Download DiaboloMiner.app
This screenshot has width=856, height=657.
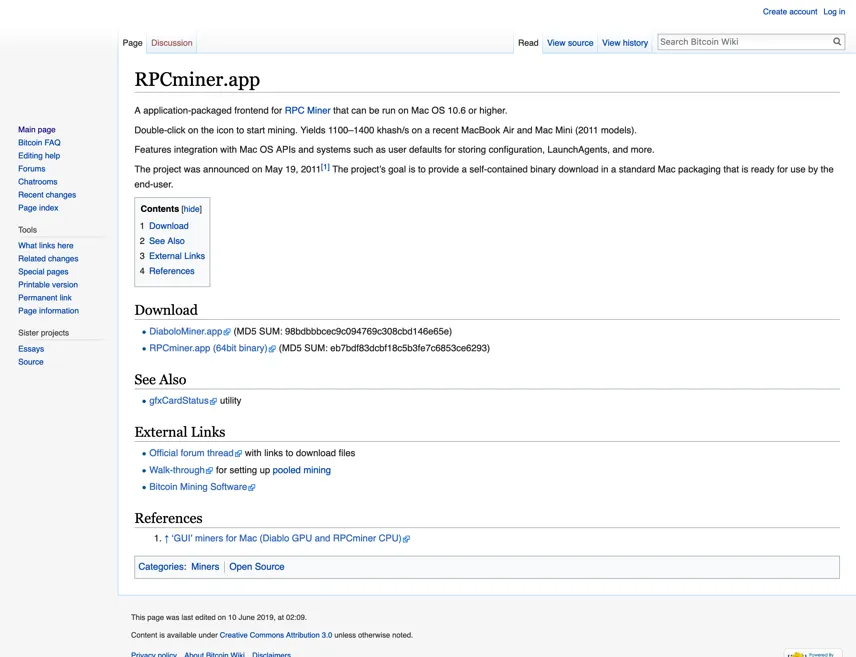189,332
